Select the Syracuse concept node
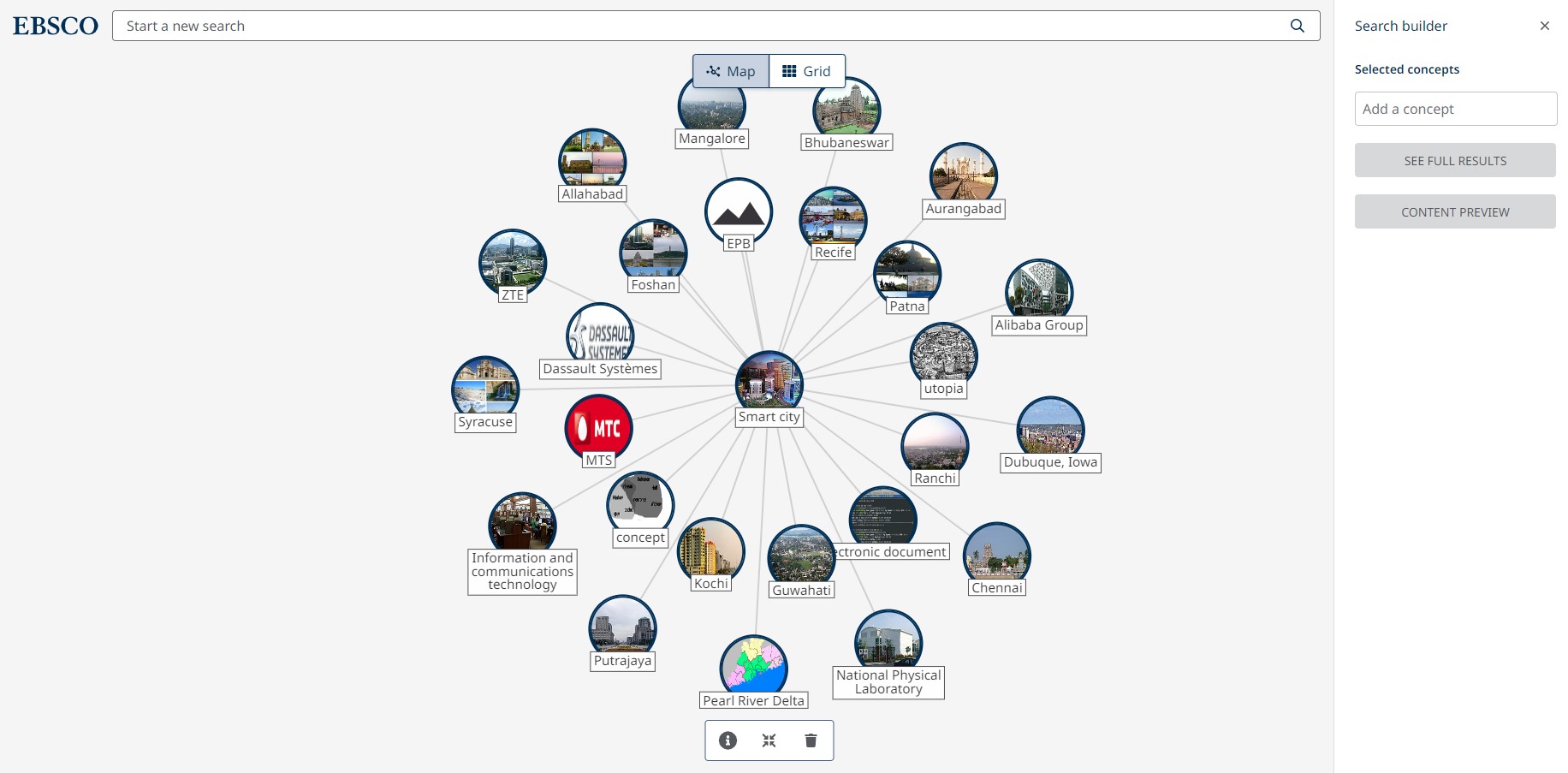This screenshot has height=773, width=1568. pyautogui.click(x=485, y=389)
